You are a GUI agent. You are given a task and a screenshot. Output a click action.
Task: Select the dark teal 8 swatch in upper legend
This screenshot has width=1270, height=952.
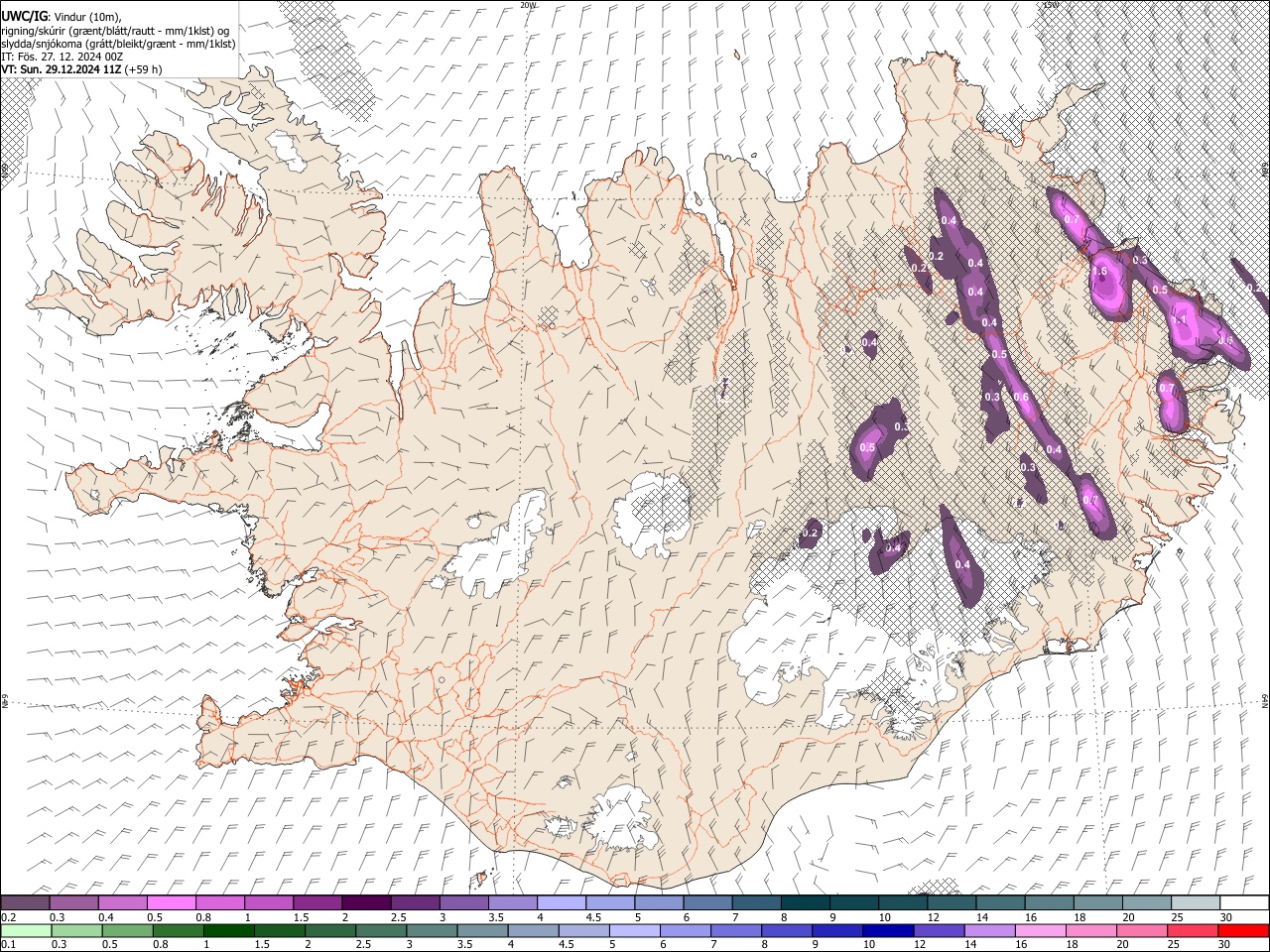pyautogui.click(x=806, y=902)
